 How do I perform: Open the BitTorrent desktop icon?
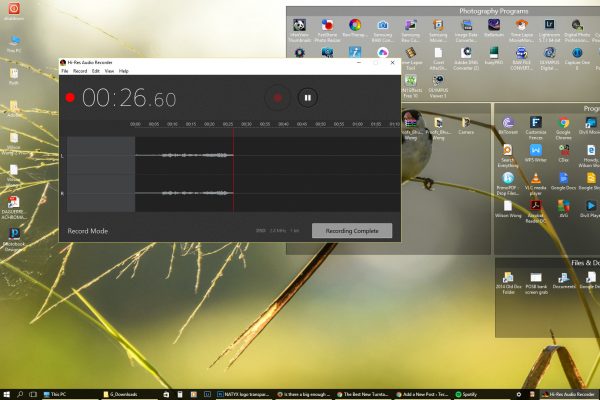pyautogui.click(x=508, y=126)
